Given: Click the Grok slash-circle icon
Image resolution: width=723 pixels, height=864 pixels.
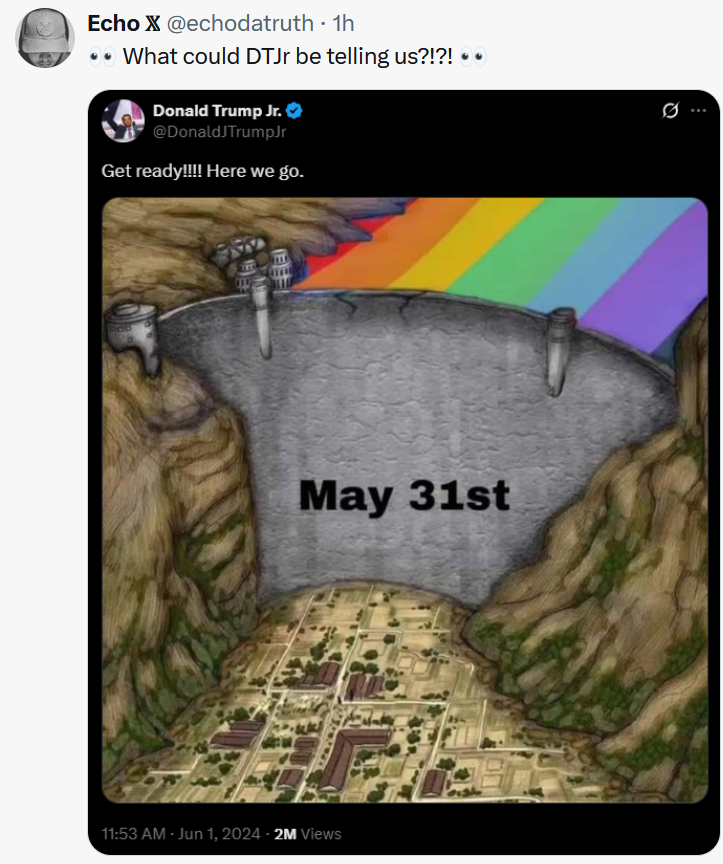Looking at the screenshot, I should pos(670,111).
